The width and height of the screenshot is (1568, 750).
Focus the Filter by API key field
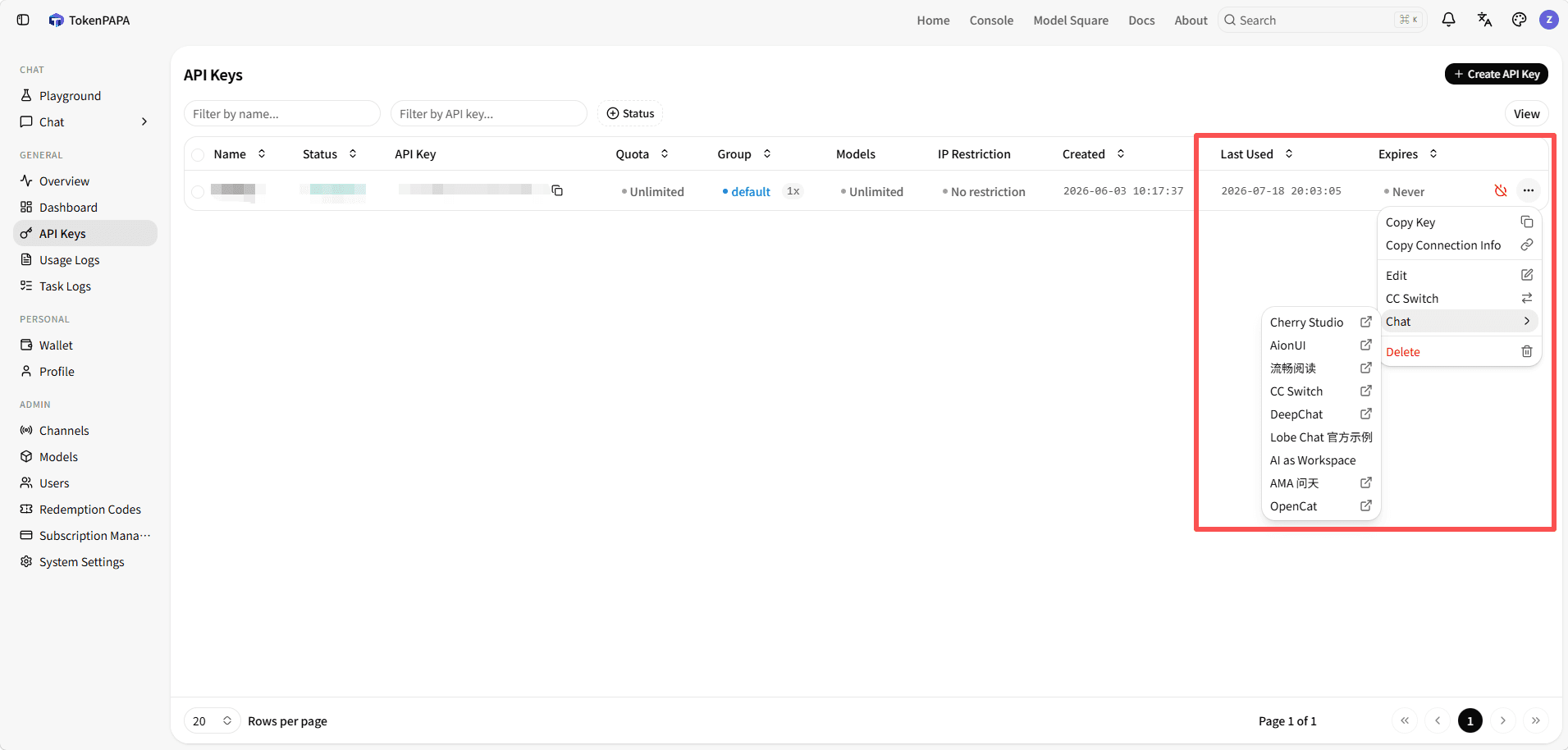[x=489, y=113]
